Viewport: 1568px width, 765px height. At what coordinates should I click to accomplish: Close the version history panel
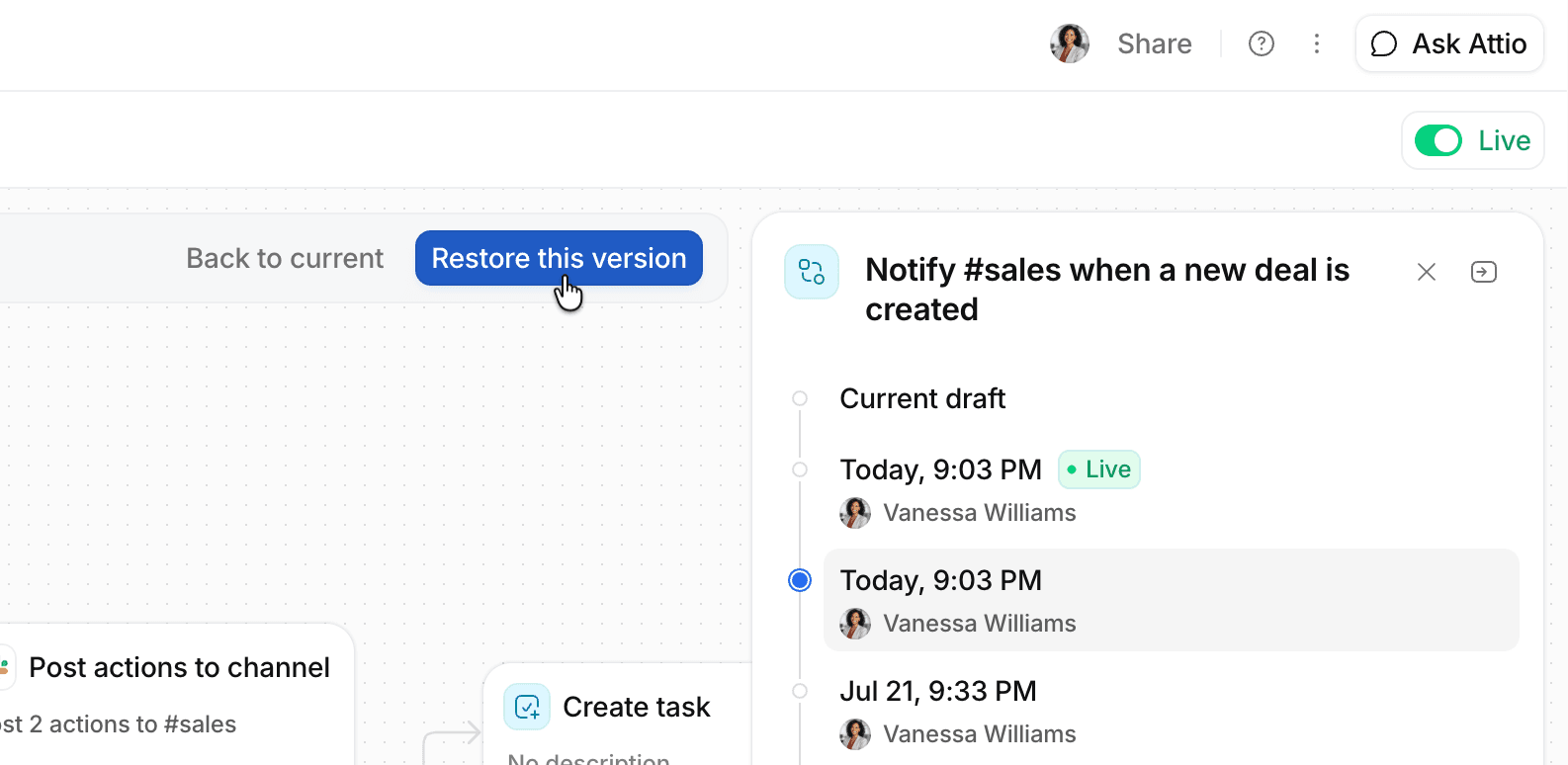[1426, 272]
